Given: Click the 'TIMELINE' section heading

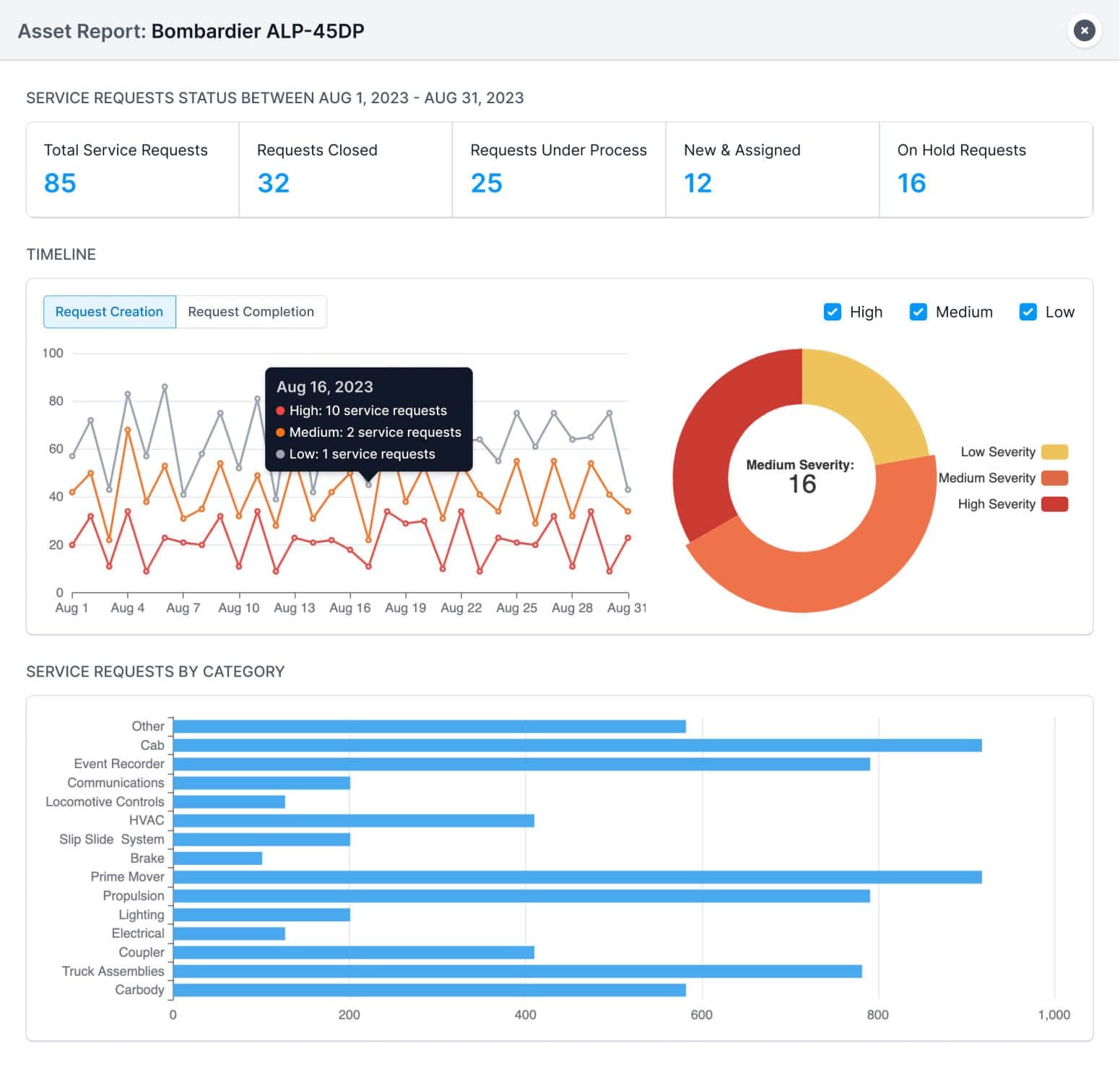Looking at the screenshot, I should click(x=61, y=254).
